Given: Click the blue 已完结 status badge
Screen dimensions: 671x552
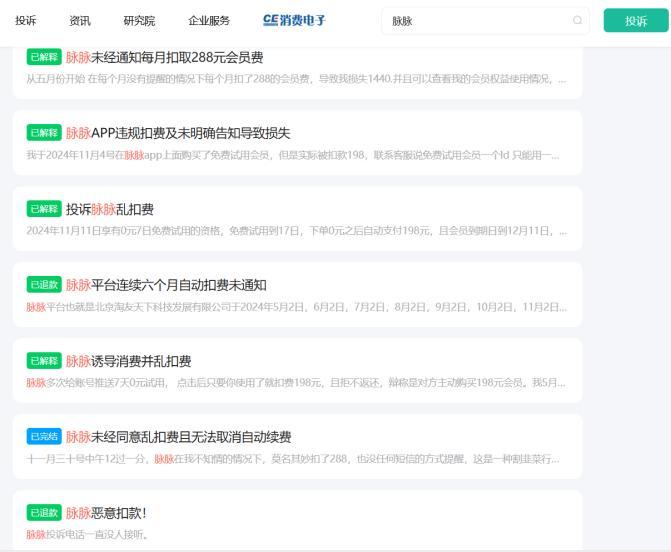Looking at the screenshot, I should click(44, 436).
